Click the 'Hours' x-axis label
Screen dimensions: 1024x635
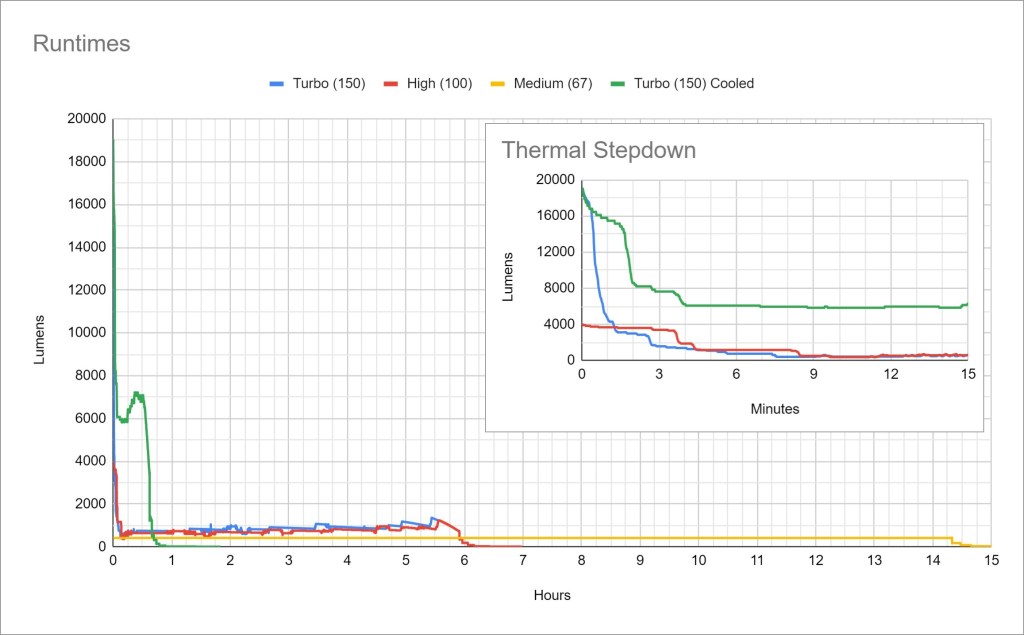552,595
